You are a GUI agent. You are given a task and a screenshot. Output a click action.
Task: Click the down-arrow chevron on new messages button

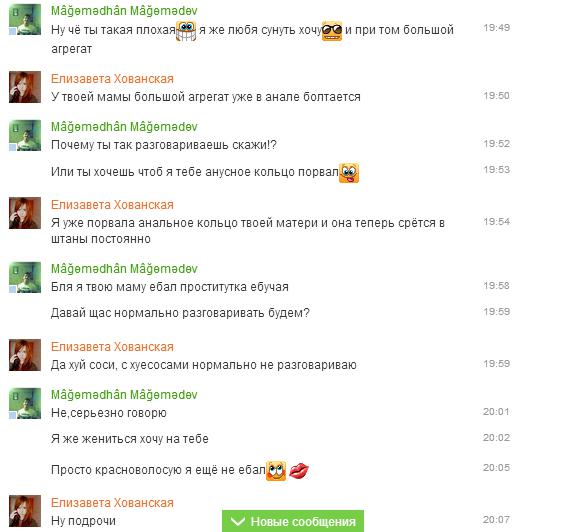point(238,521)
